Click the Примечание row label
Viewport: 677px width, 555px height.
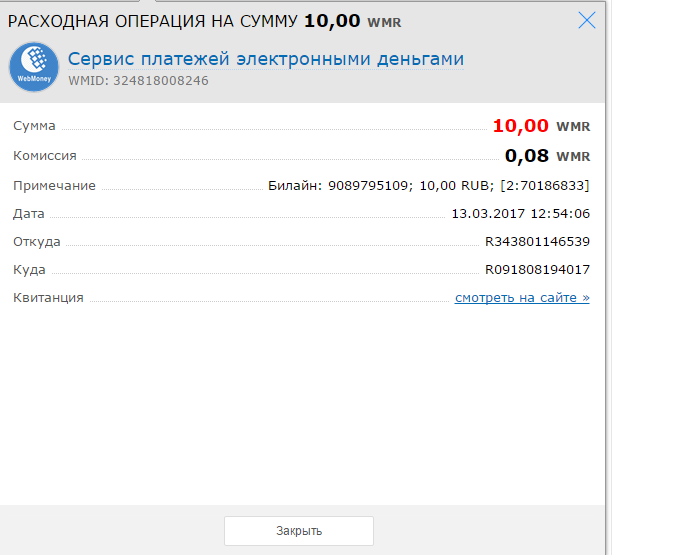pos(54,186)
